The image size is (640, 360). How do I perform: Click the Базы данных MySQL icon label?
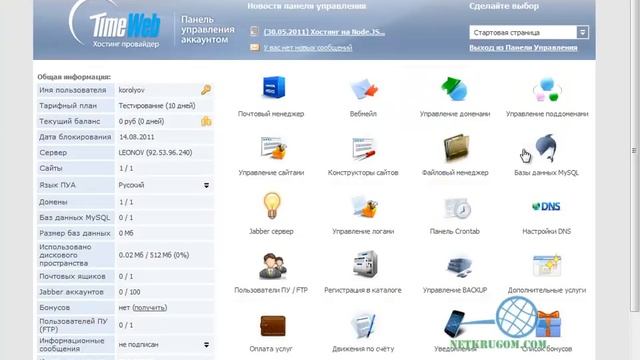pyautogui.click(x=547, y=173)
